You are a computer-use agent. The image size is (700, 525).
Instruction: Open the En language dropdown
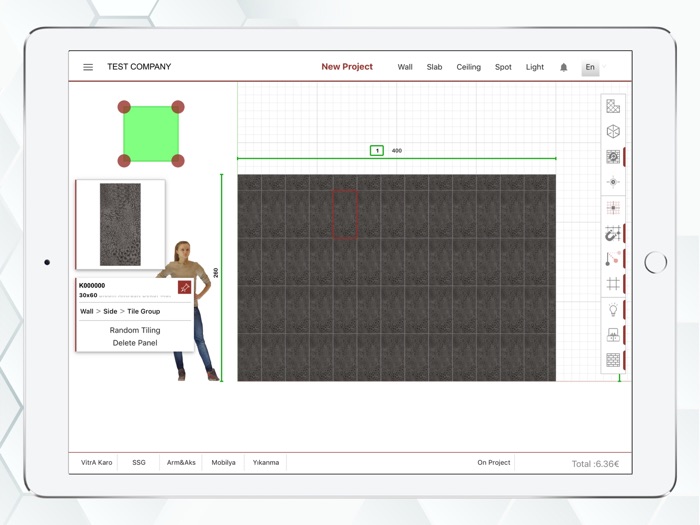[x=591, y=67]
